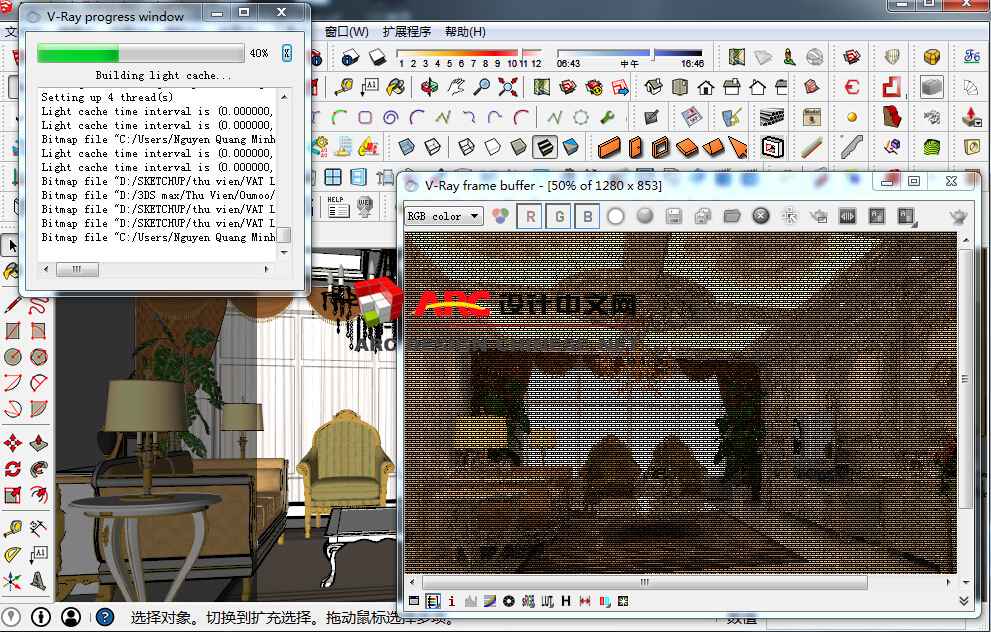Switch to alpha channel white circle
This screenshot has height=632, width=991.
click(x=616, y=217)
